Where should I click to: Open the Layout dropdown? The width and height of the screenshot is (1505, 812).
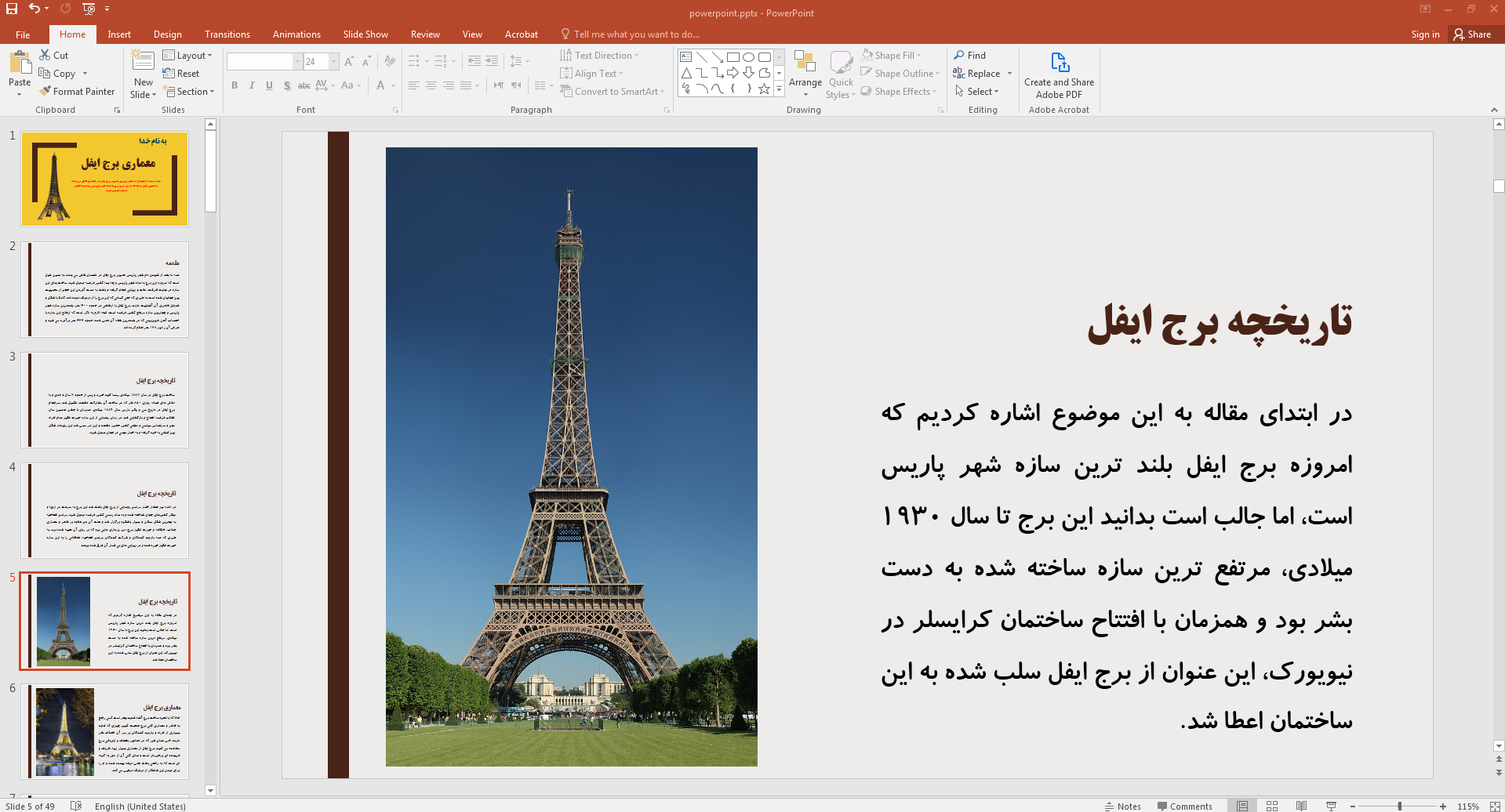187,55
